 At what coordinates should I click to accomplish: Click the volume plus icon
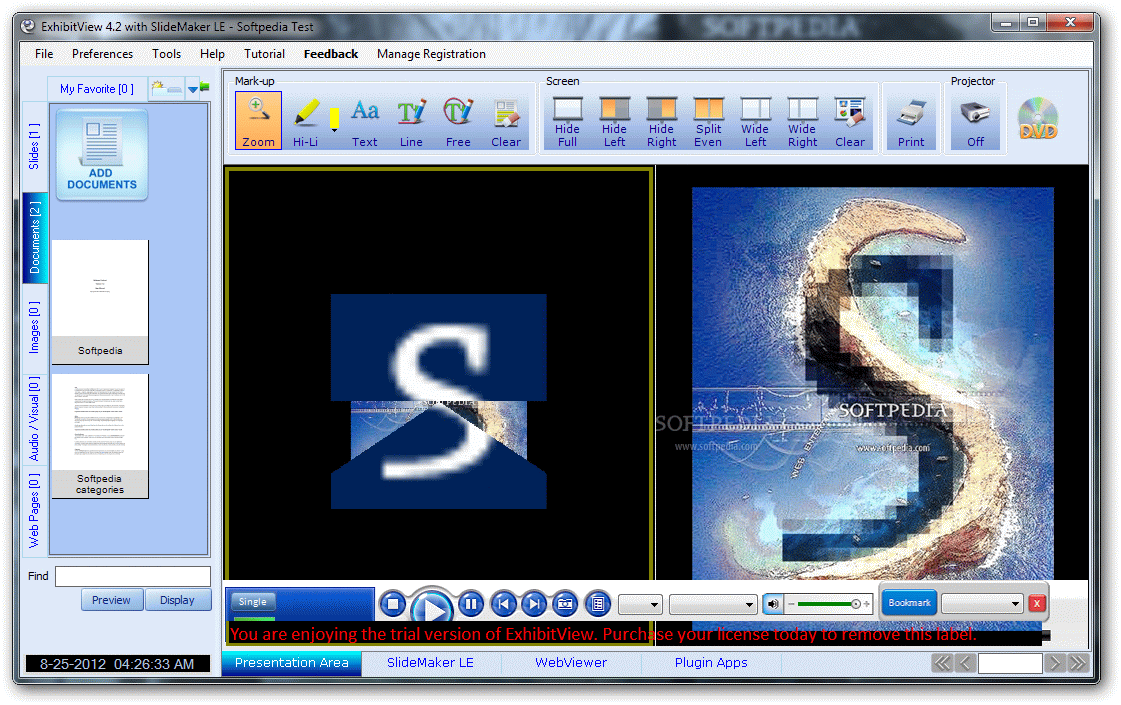coord(866,604)
